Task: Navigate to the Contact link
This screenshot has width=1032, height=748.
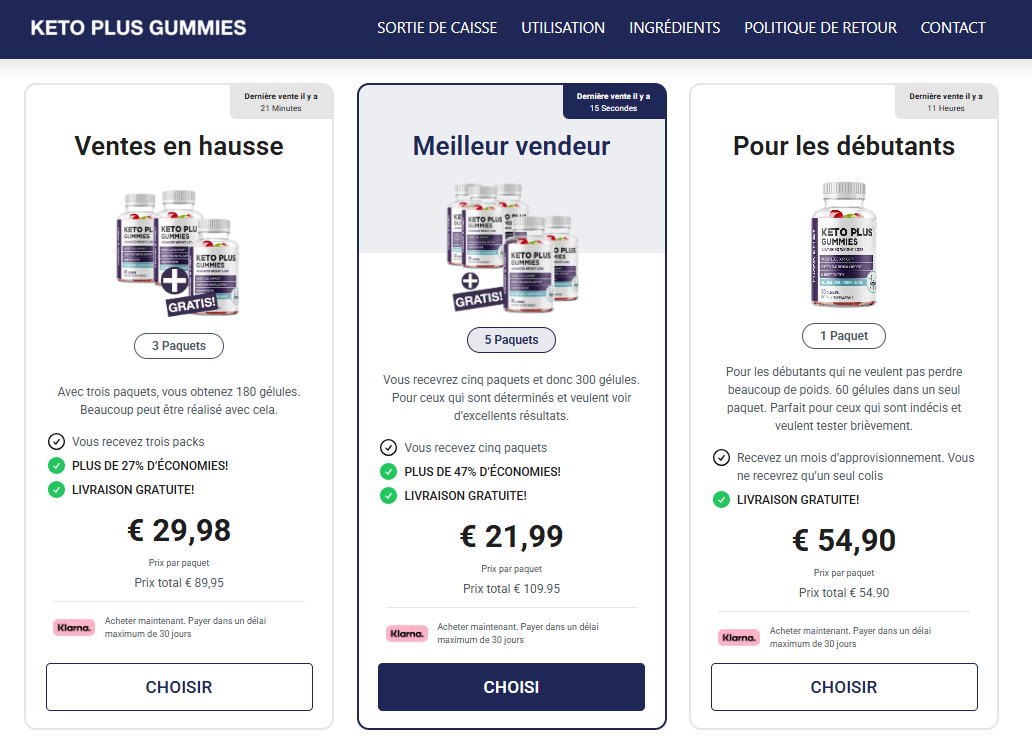Action: click(953, 28)
